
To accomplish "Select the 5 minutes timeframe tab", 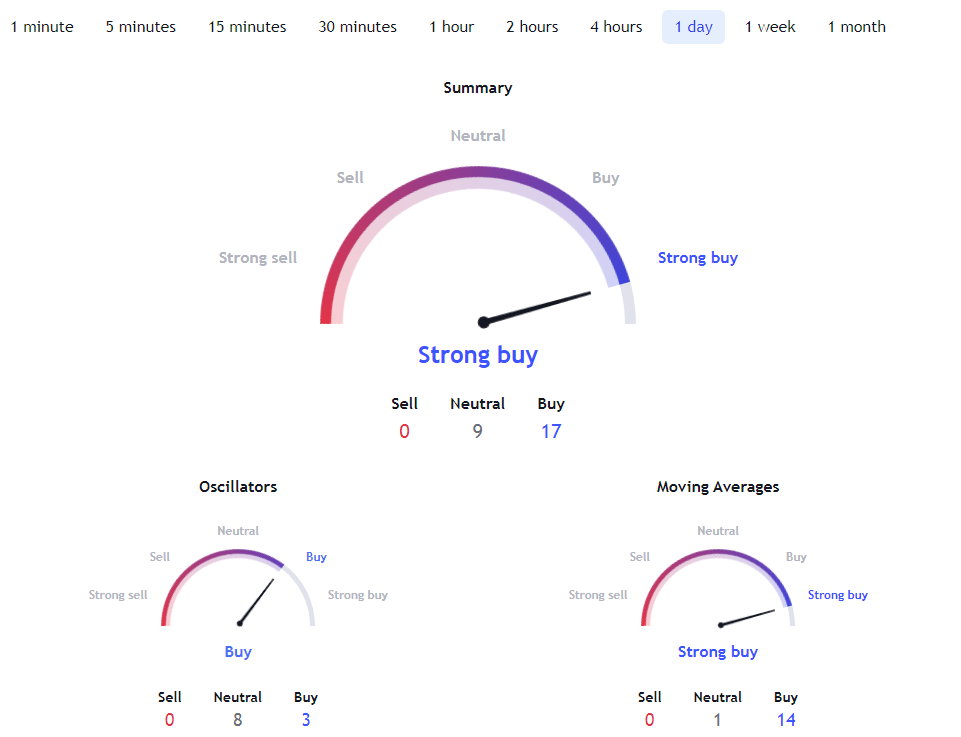I will click(x=141, y=27).
